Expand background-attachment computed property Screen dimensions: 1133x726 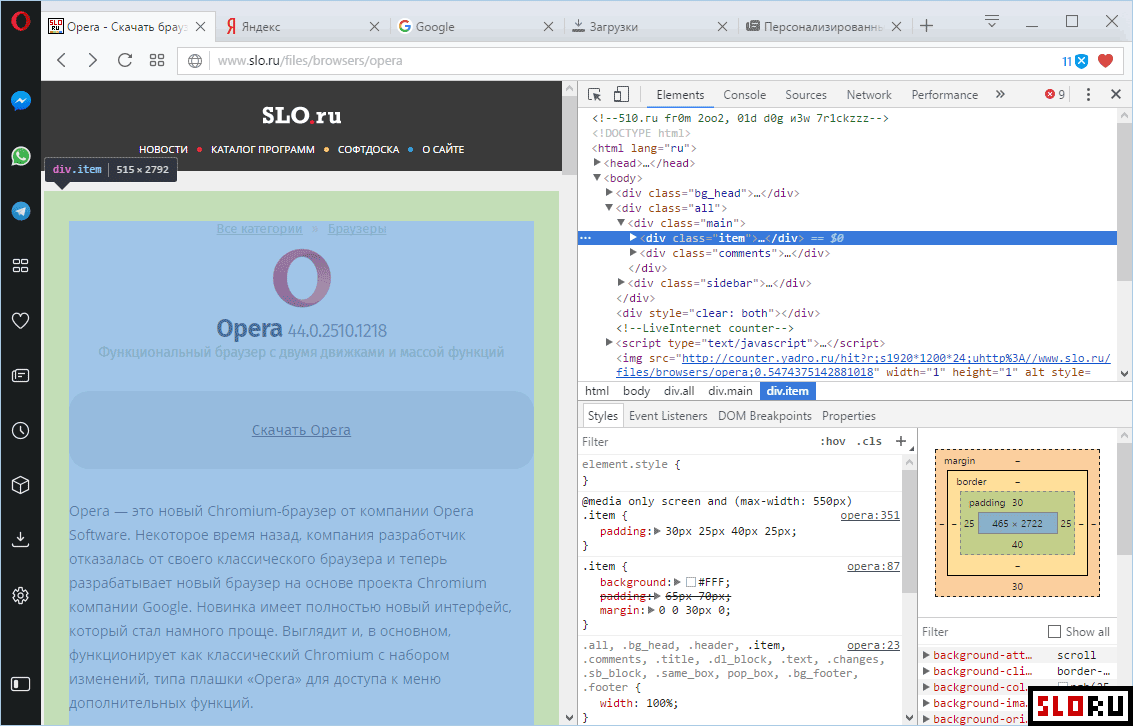(x=926, y=655)
